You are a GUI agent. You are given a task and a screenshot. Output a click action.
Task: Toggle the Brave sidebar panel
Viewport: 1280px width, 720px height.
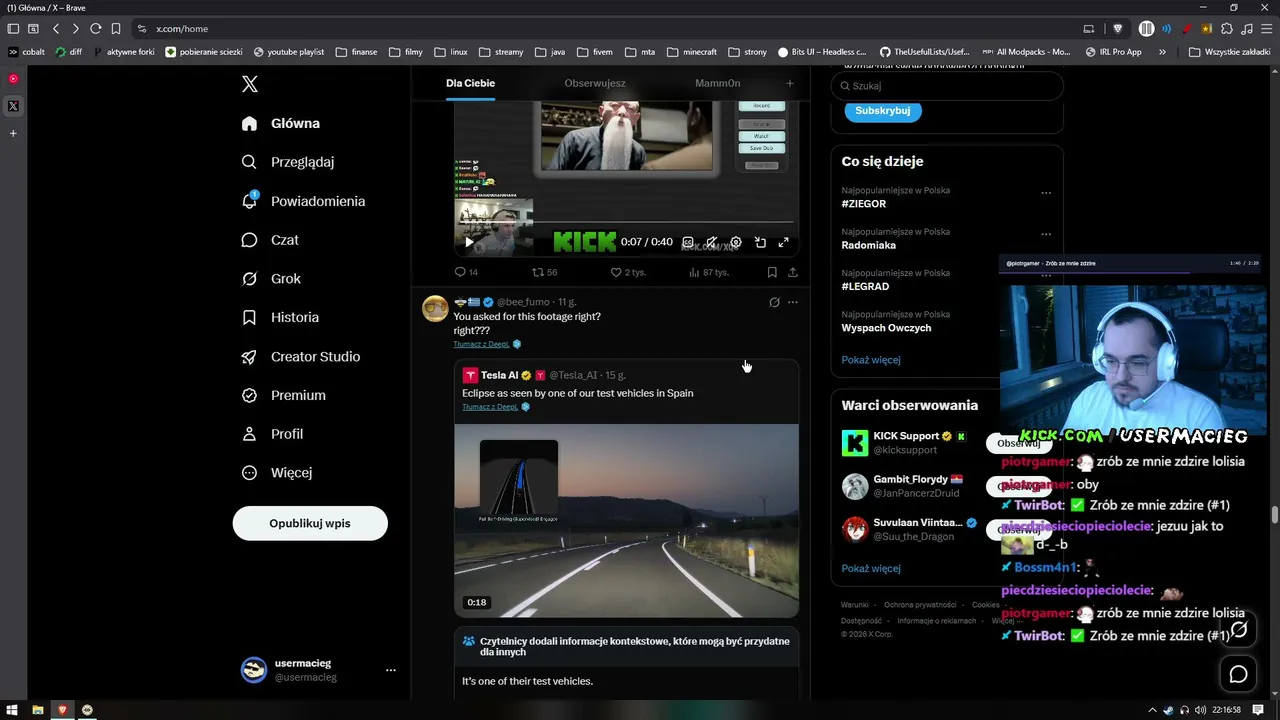pos(13,29)
